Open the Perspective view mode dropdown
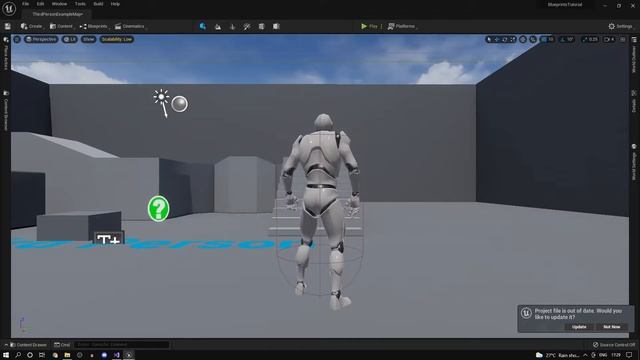Viewport: 640px width, 360px height. point(41,40)
